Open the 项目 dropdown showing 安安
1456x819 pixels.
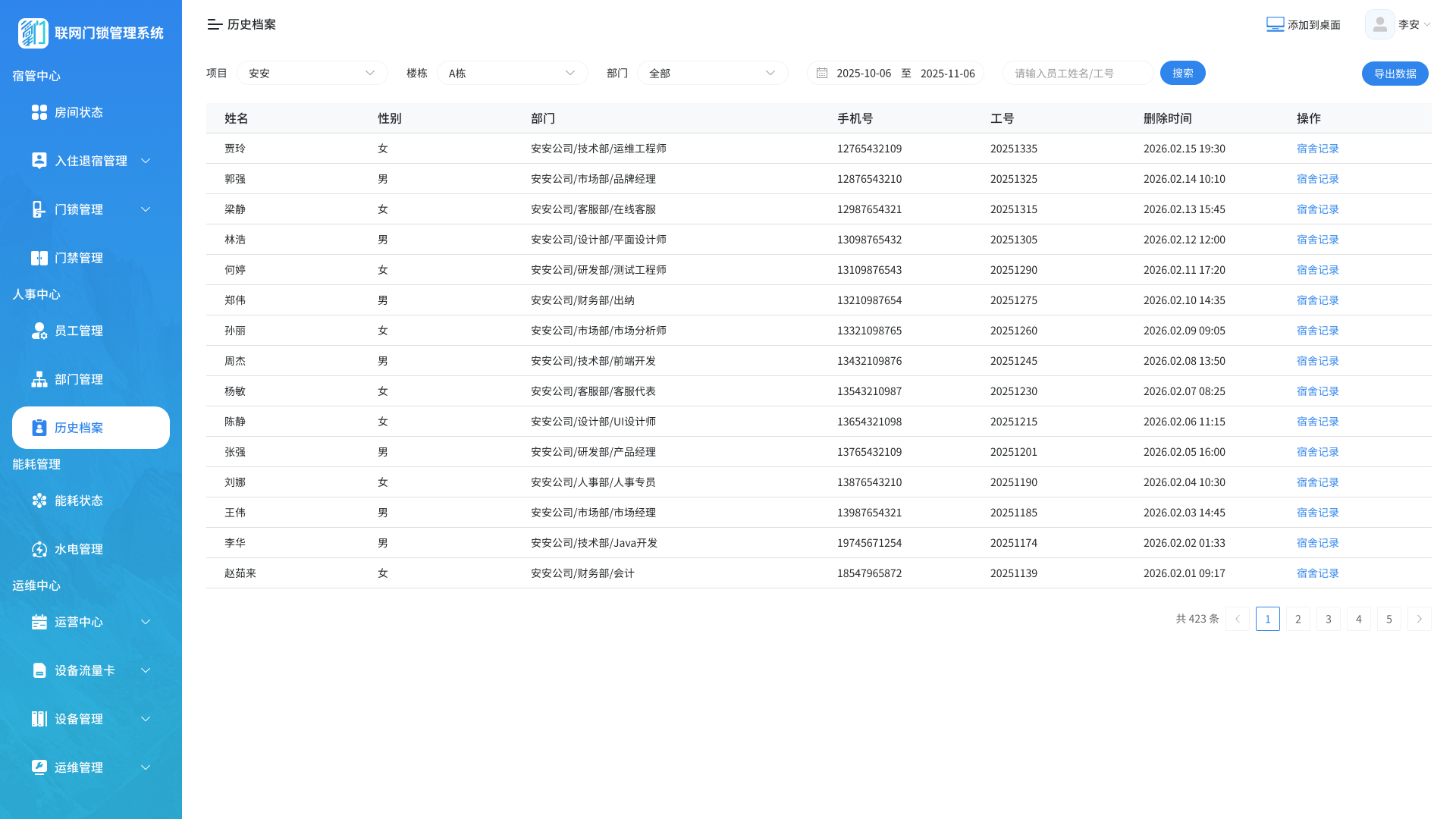(x=312, y=73)
